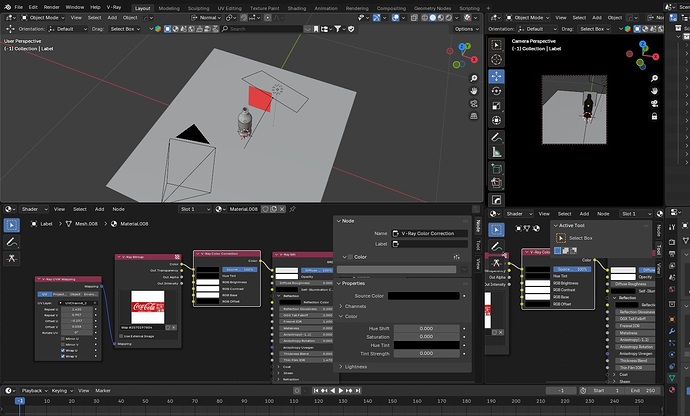Open Normal transform orientation dropdown
This screenshot has width=690, height=416.
[x=206, y=18]
